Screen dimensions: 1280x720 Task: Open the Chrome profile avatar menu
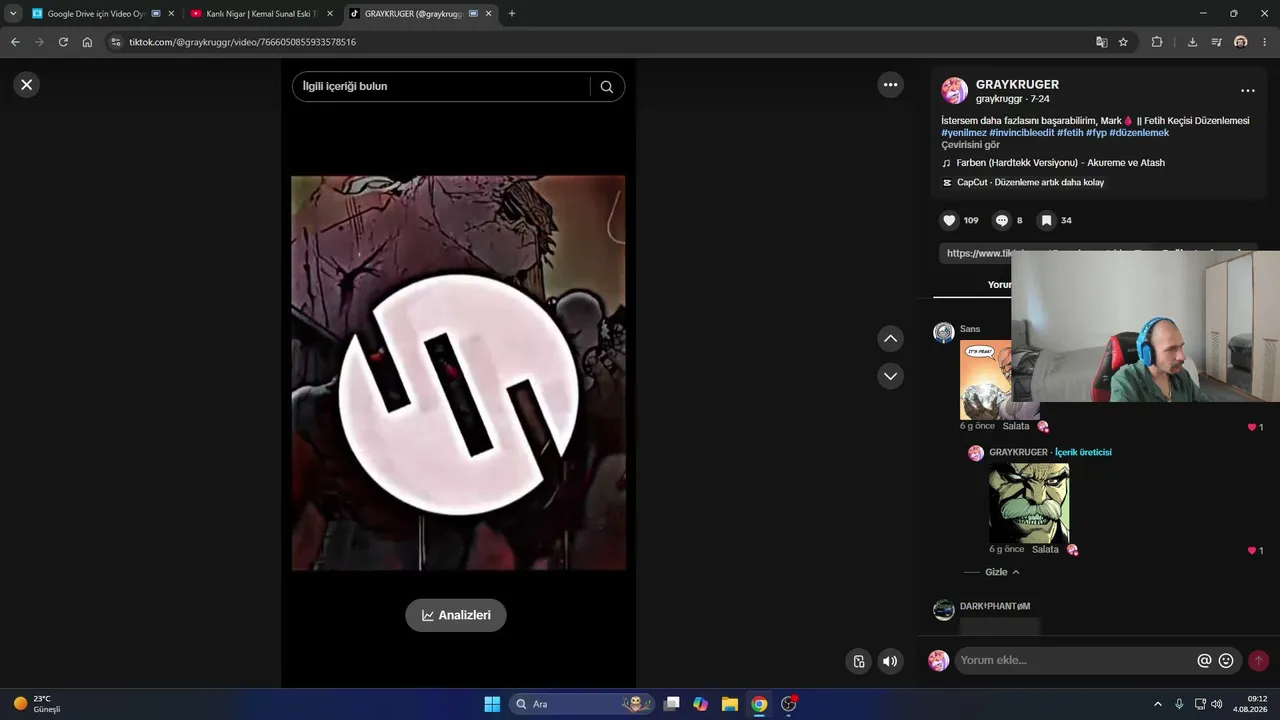1240,42
